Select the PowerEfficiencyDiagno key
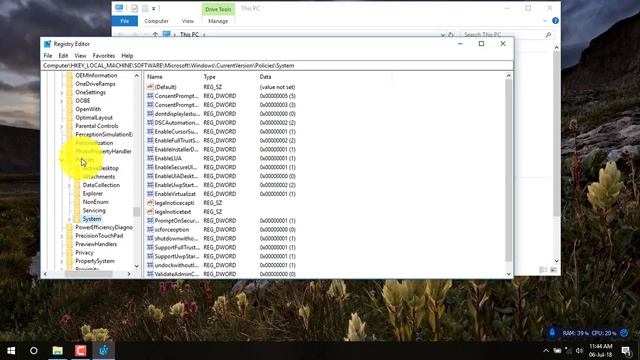640x360 pixels. [x=104, y=227]
